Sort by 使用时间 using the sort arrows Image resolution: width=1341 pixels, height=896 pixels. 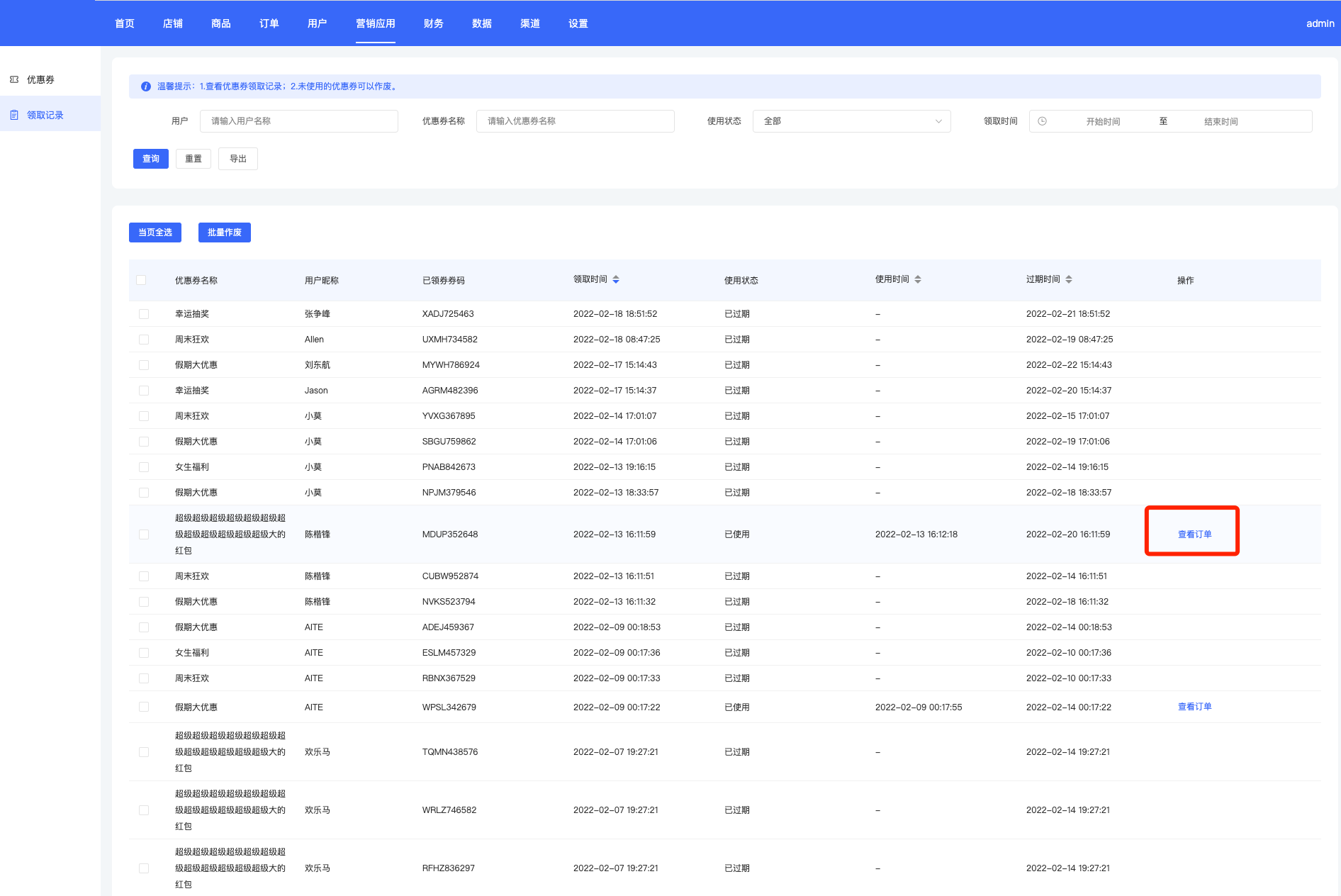coord(918,279)
